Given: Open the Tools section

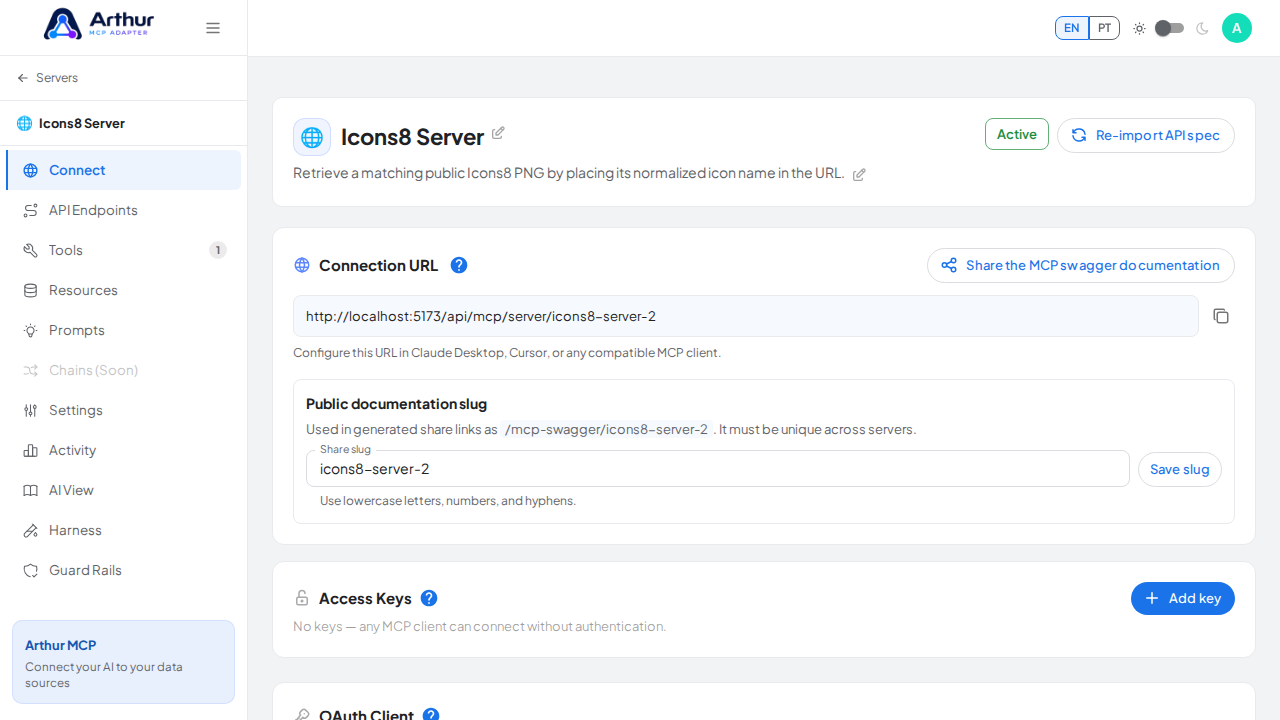Looking at the screenshot, I should pos(124,250).
